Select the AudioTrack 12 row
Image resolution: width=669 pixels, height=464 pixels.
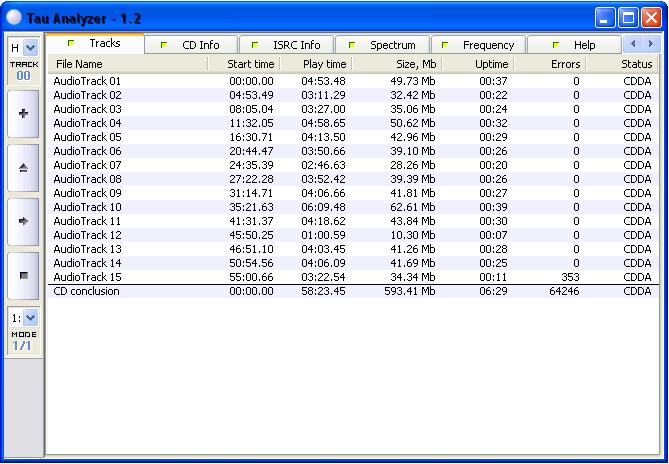353,235
